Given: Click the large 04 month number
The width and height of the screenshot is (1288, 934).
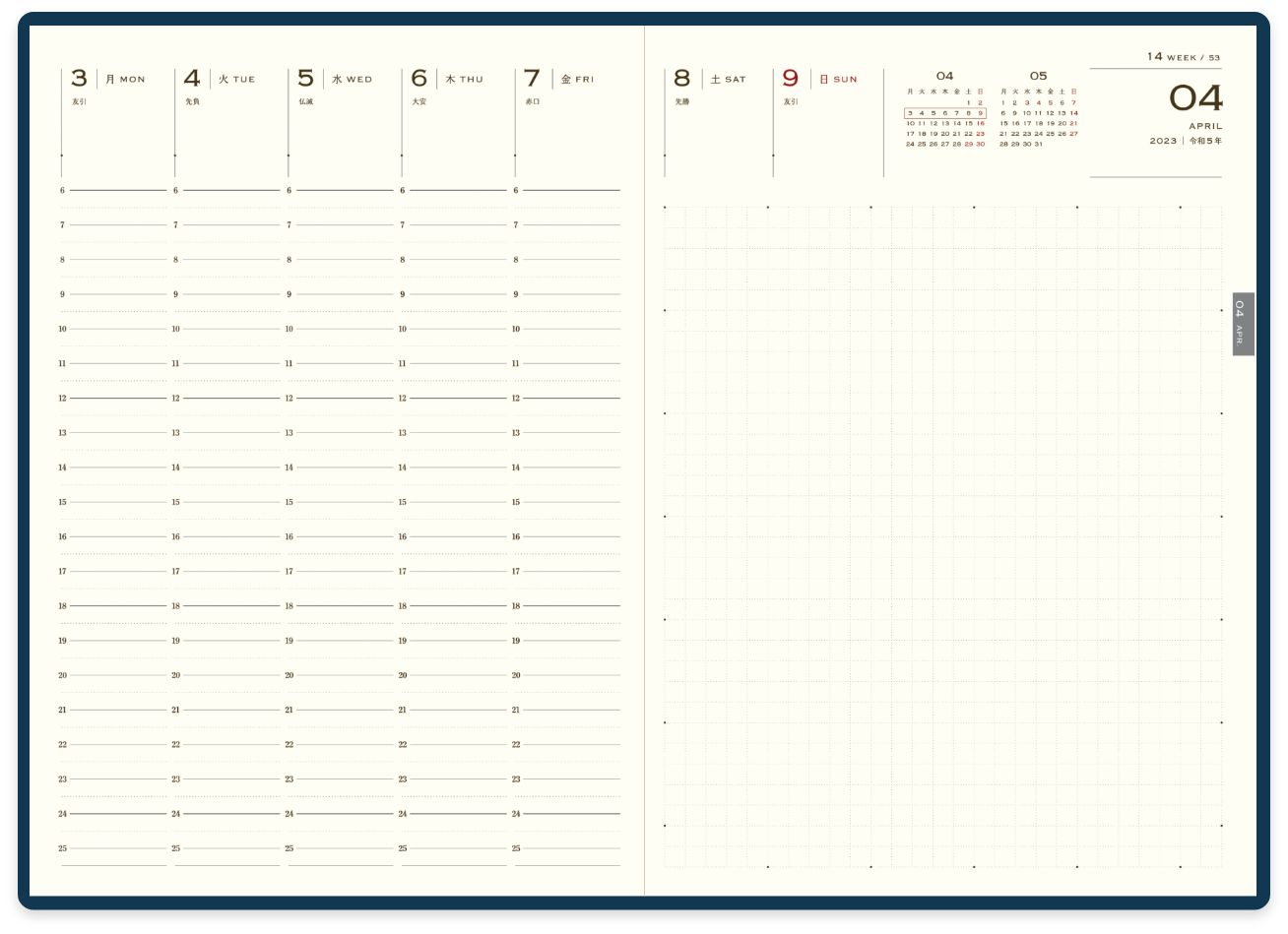Looking at the screenshot, I should (1195, 97).
